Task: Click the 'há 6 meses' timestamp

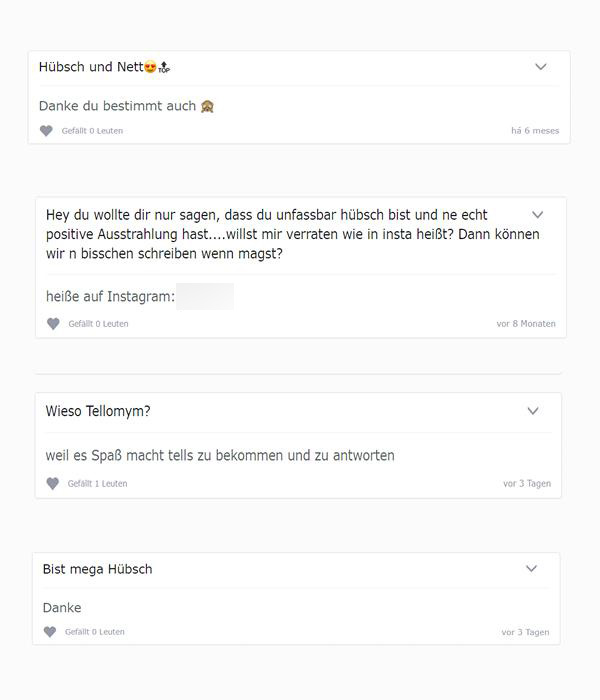Action: coord(534,131)
